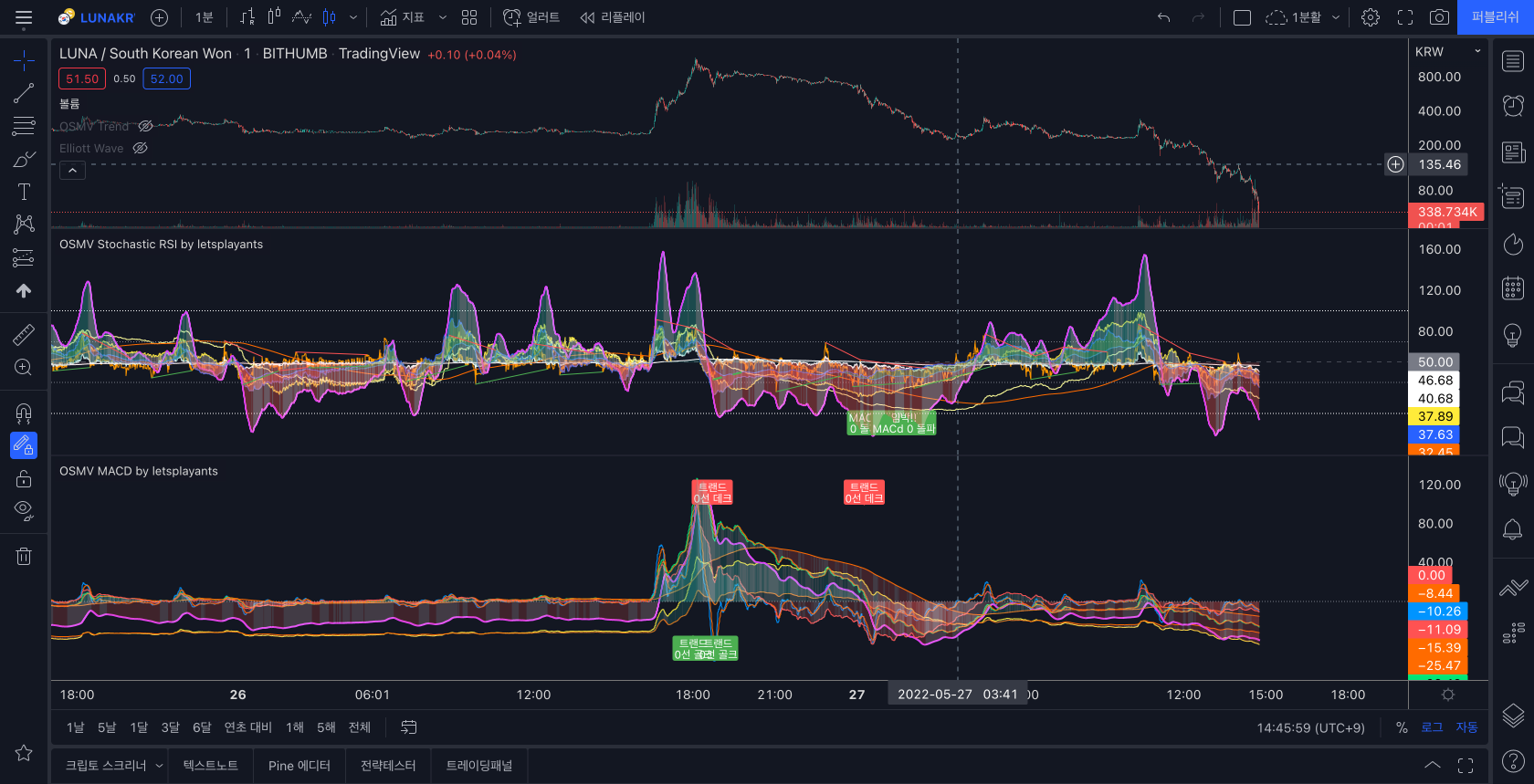Collapse the indicator legend chevron
The image size is (1534, 784).
tap(72, 170)
